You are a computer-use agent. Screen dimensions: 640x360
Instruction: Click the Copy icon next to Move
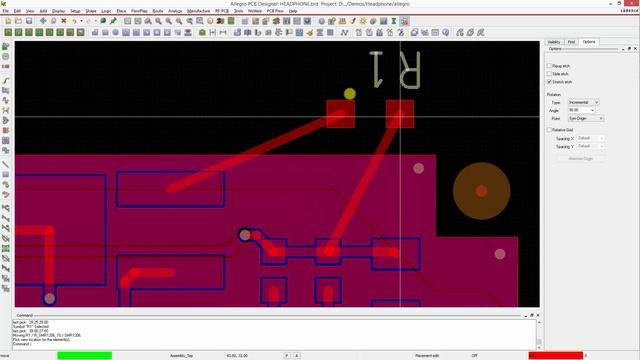(x=53, y=21)
